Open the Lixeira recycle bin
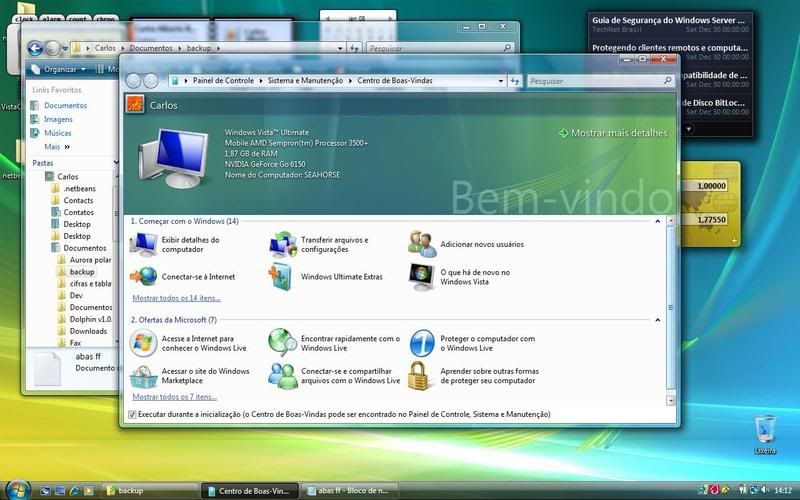 tap(766, 430)
